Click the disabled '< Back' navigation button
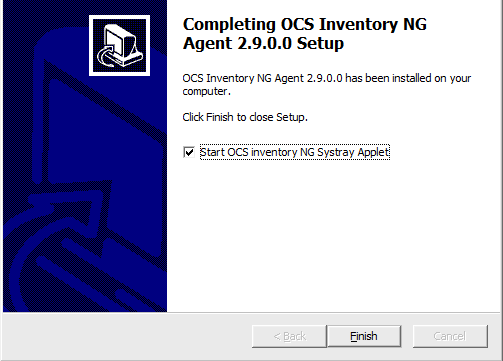The width and height of the screenshot is (503, 361). (289, 336)
